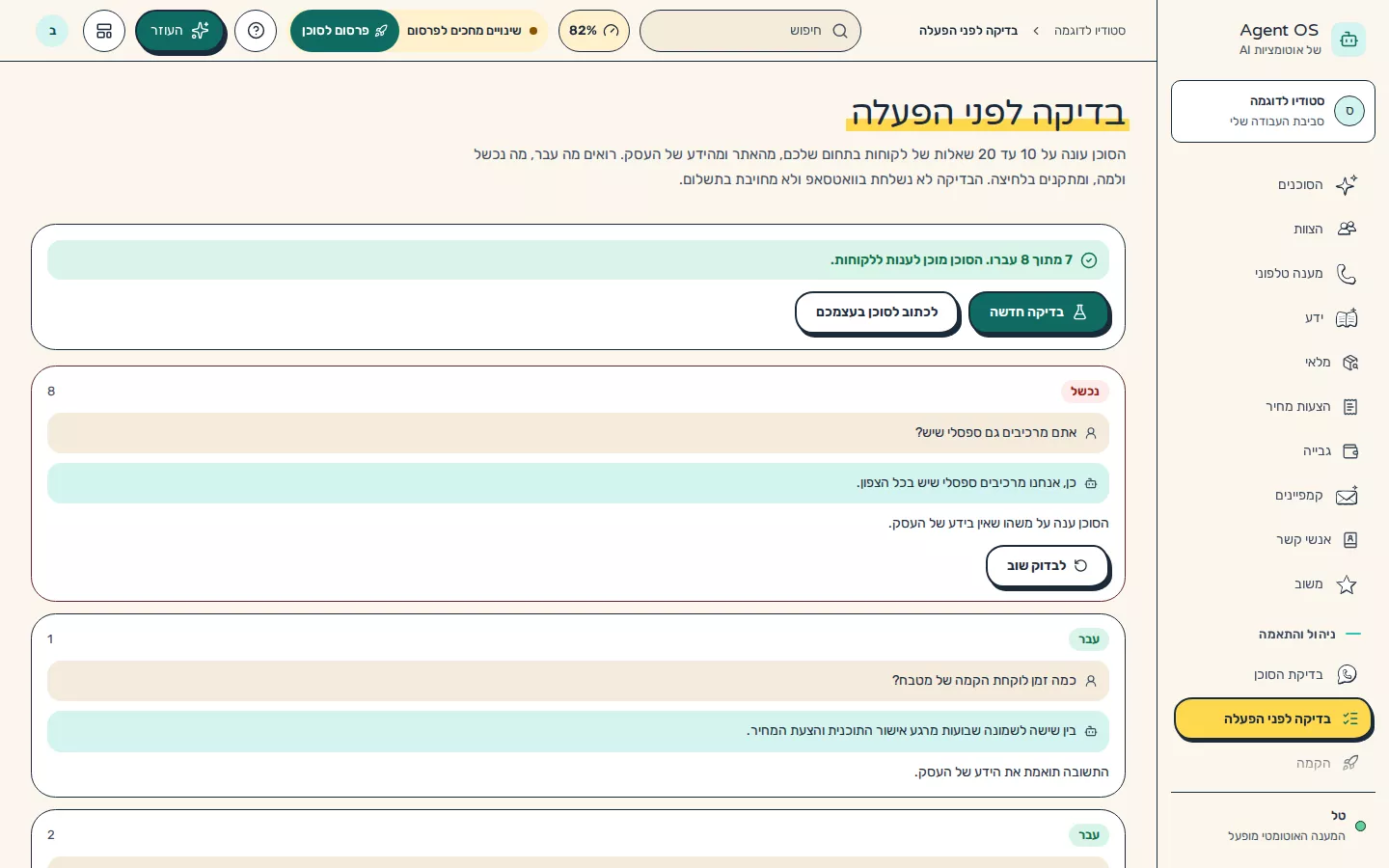Click answer בין שישה לשמונה שבועות
This screenshot has height=868, width=1389.
578,731
